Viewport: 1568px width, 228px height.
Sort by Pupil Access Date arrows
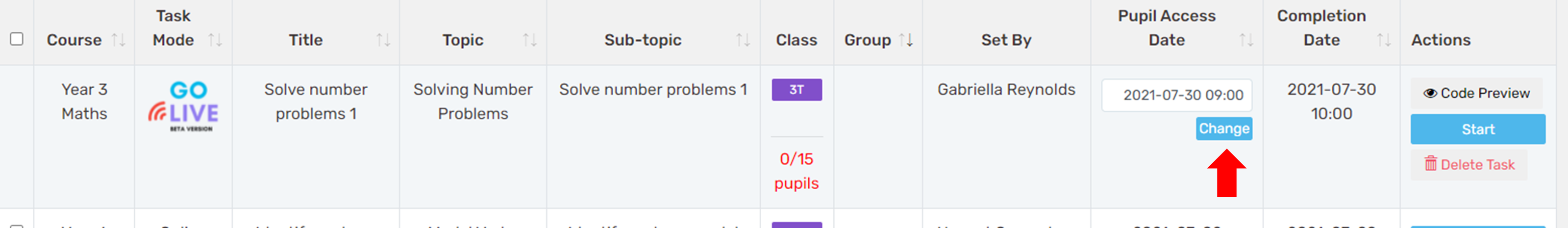(1246, 40)
